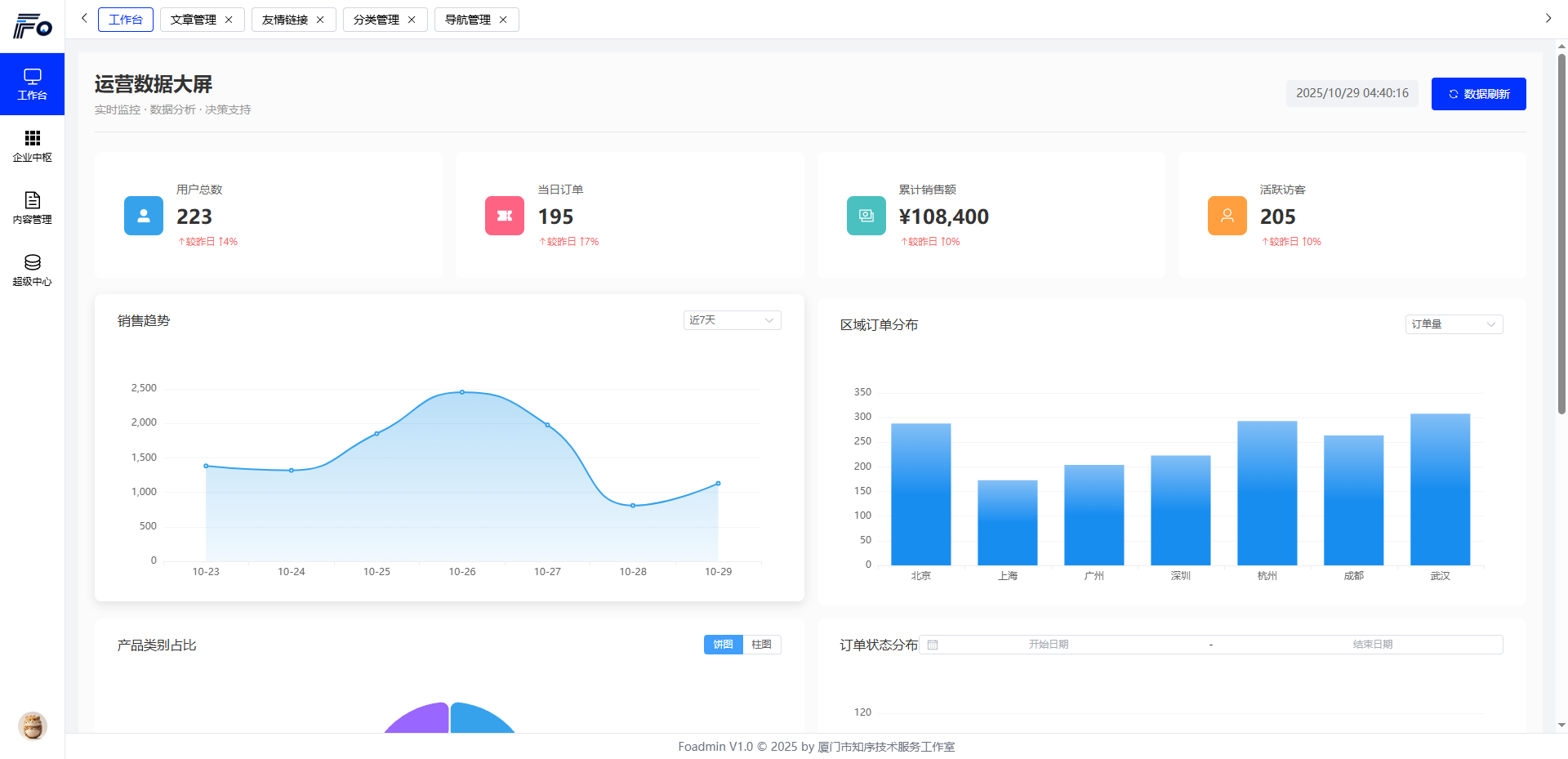Expand the 订单量 metric dropdown
Viewport: 1568px width, 759px height.
1454,324
